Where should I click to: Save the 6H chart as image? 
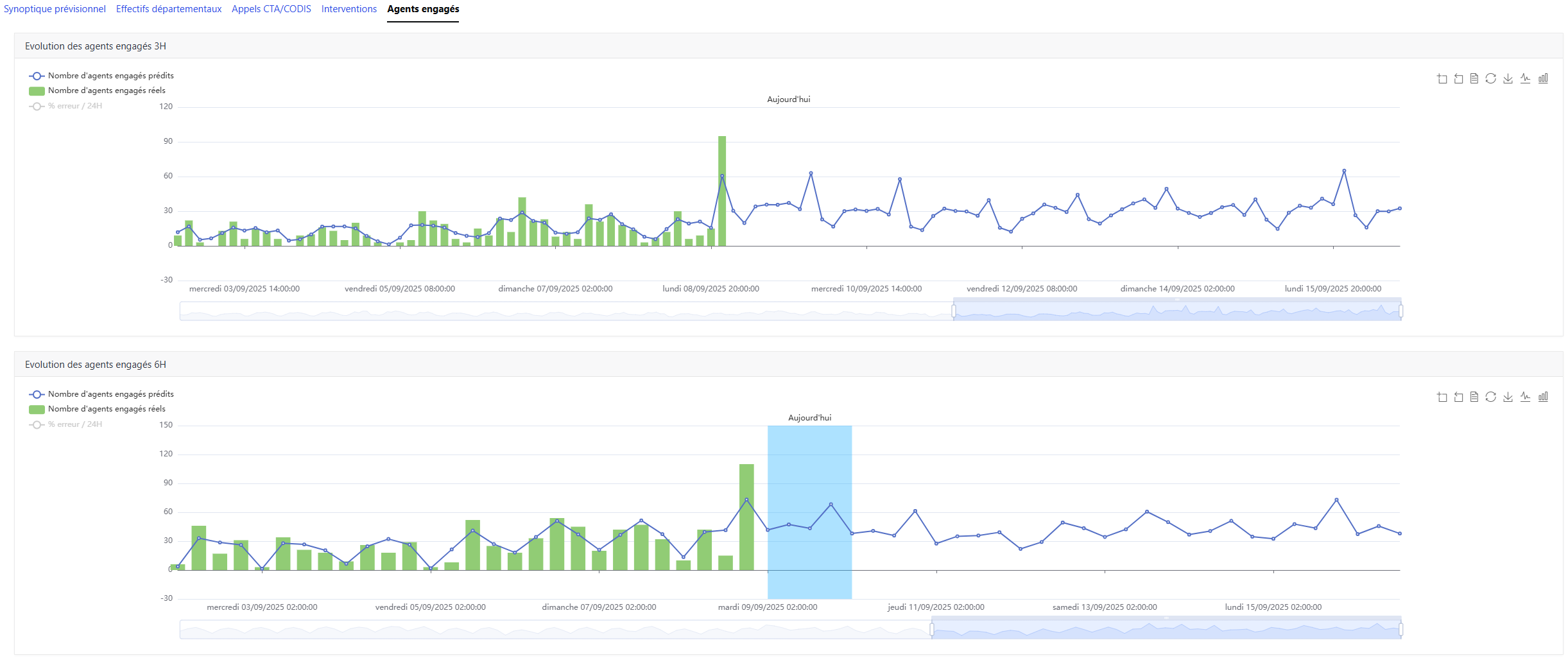[x=1508, y=397]
